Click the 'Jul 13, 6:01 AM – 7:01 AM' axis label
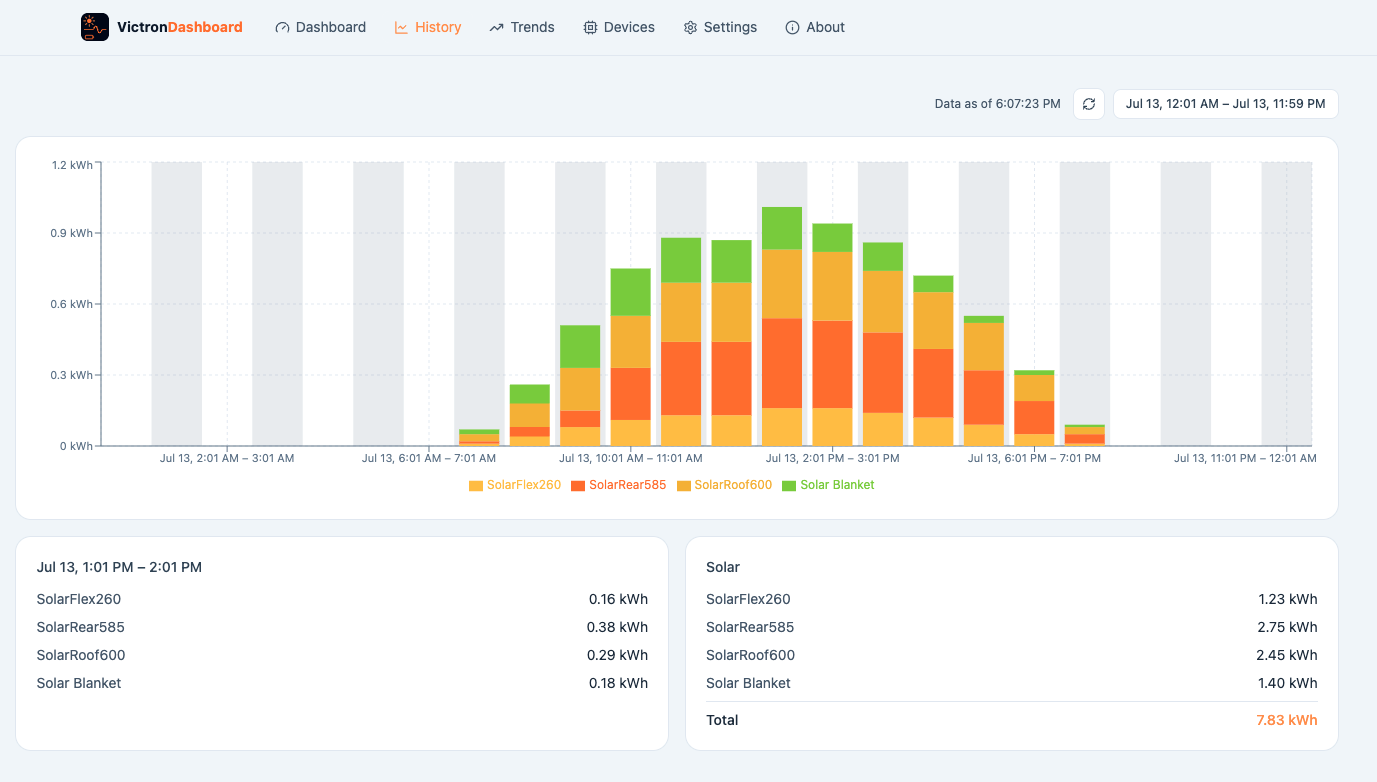Screen dimensions: 1377x782 428,458
